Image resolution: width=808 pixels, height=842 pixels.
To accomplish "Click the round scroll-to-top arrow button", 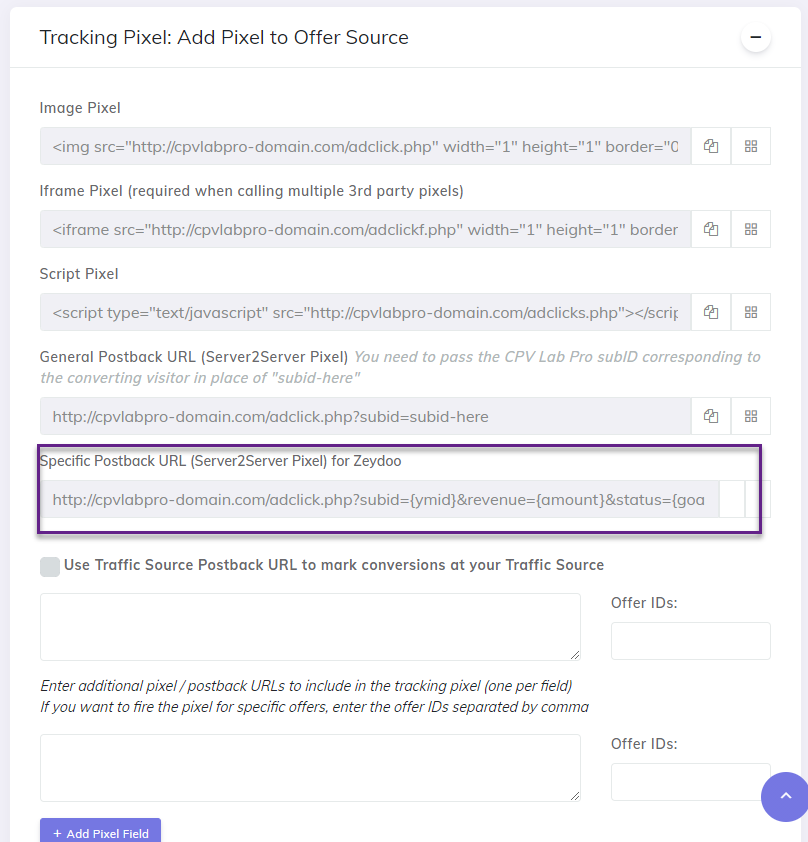I will click(785, 797).
